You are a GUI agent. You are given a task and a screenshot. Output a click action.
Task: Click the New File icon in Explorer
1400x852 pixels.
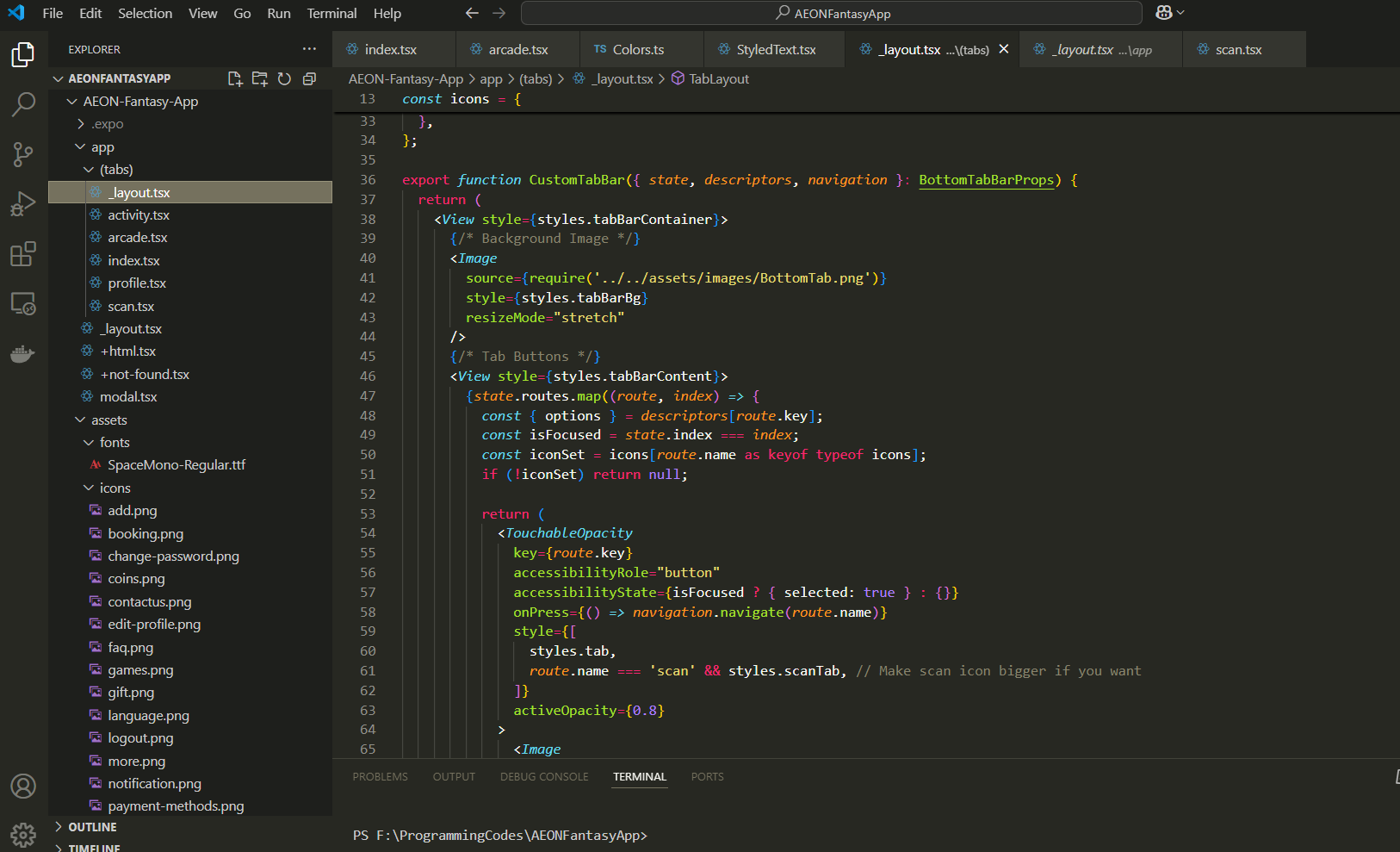point(234,78)
